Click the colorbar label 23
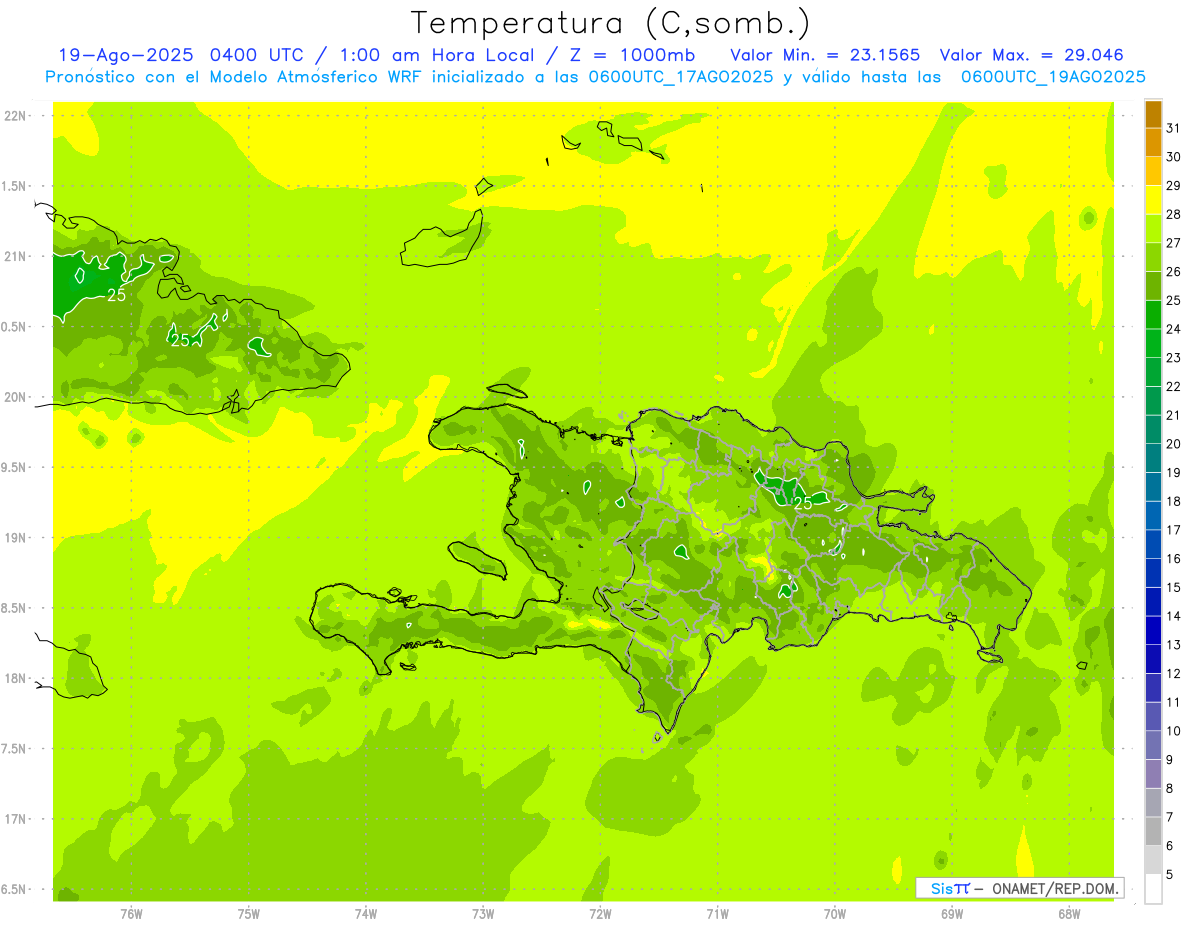Viewport: 1200px width, 927px height. click(1174, 358)
